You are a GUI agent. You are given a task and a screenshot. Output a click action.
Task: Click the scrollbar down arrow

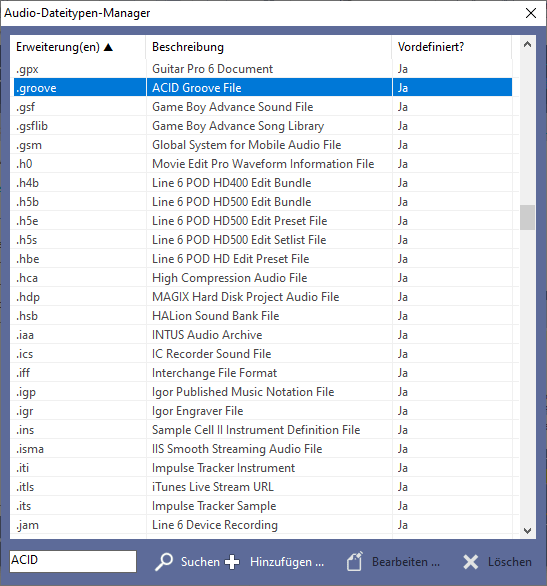pos(527,531)
